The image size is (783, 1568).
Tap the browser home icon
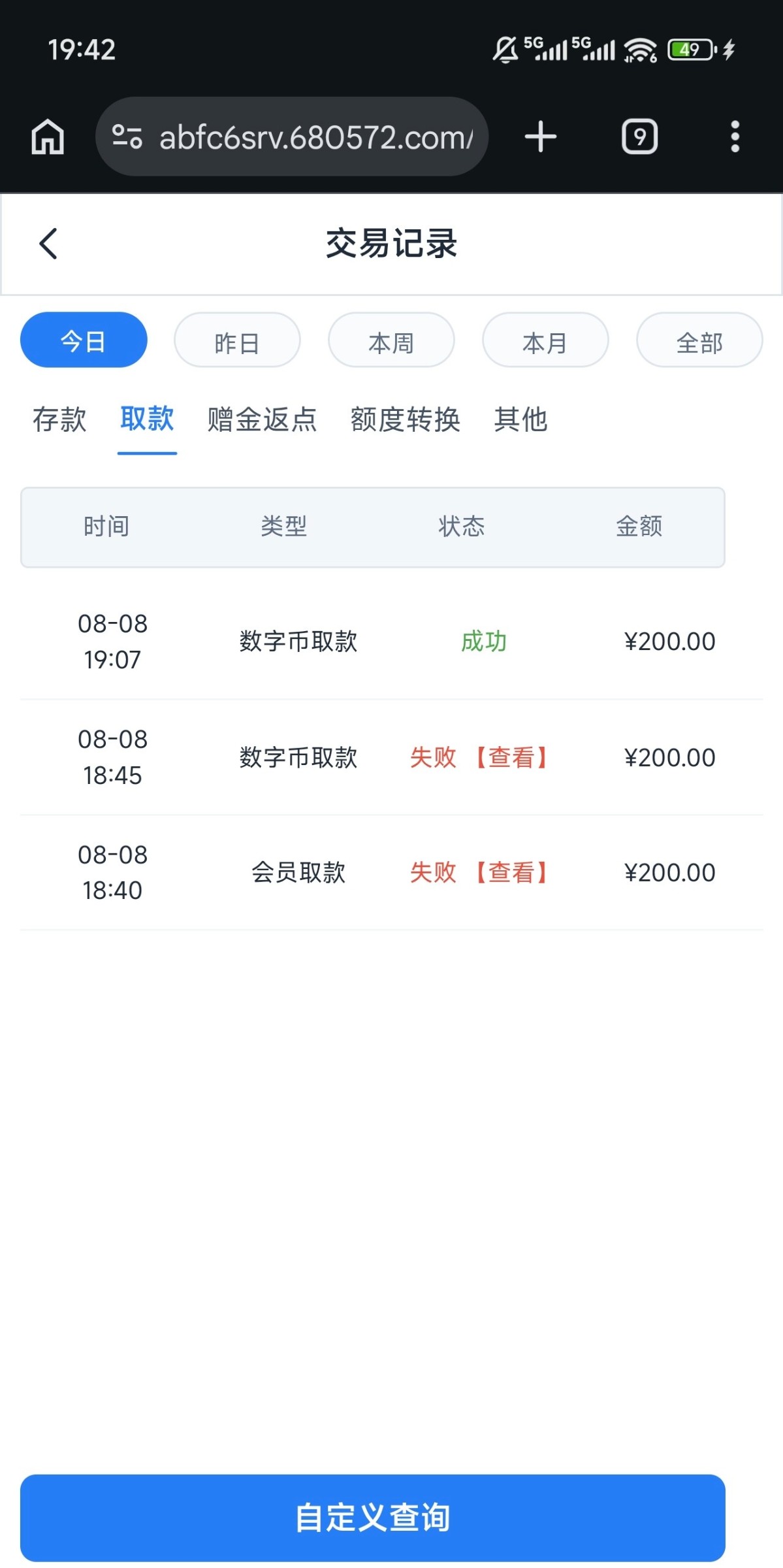point(48,137)
